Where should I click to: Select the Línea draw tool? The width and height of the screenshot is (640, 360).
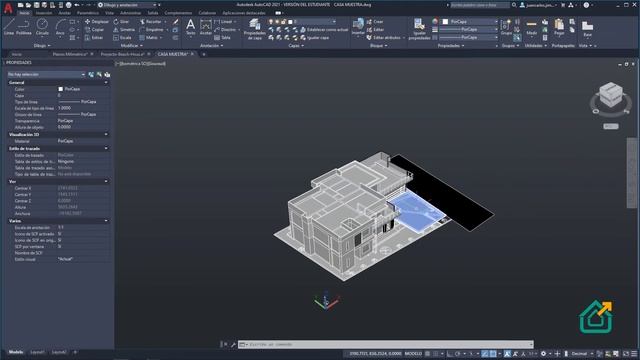pos(9,27)
